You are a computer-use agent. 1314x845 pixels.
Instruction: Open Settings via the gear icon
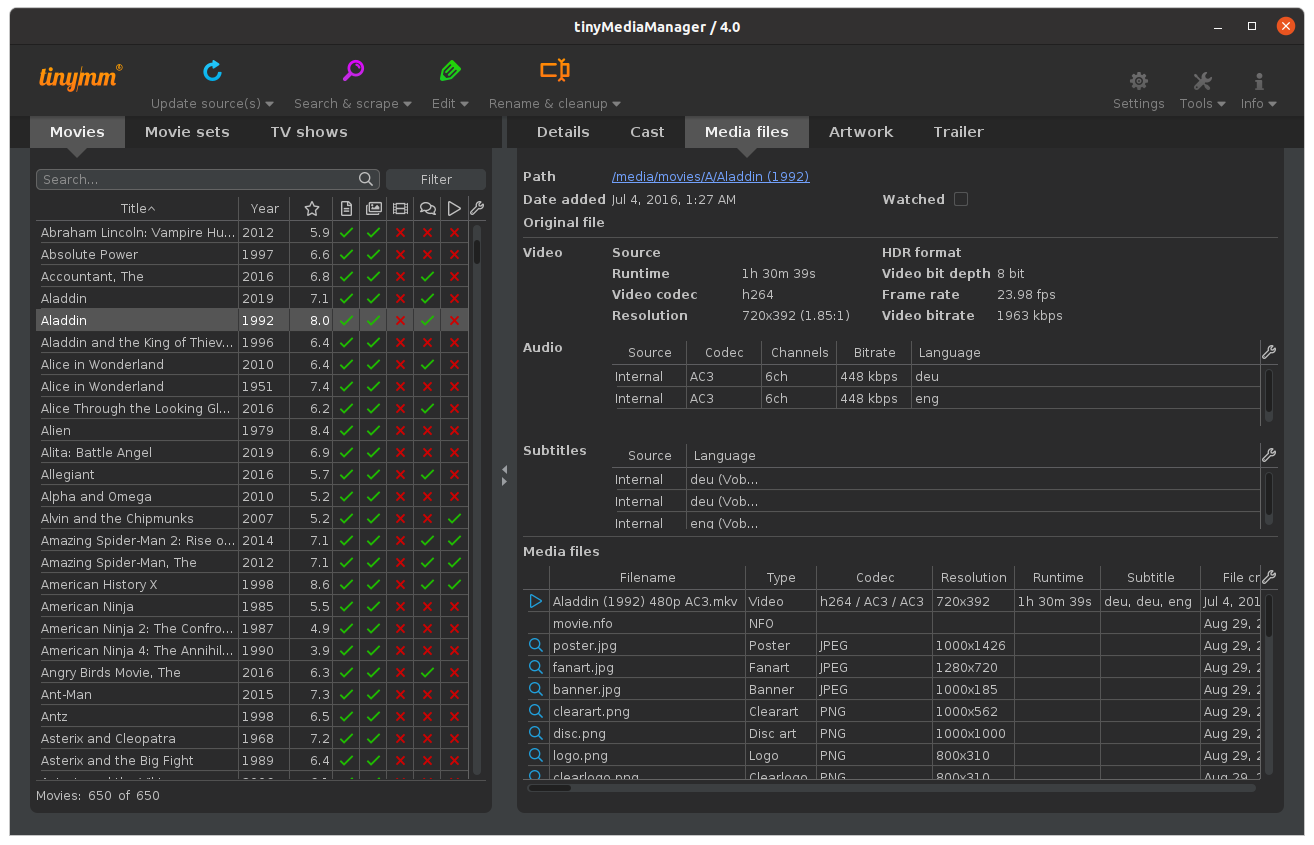(x=1138, y=82)
